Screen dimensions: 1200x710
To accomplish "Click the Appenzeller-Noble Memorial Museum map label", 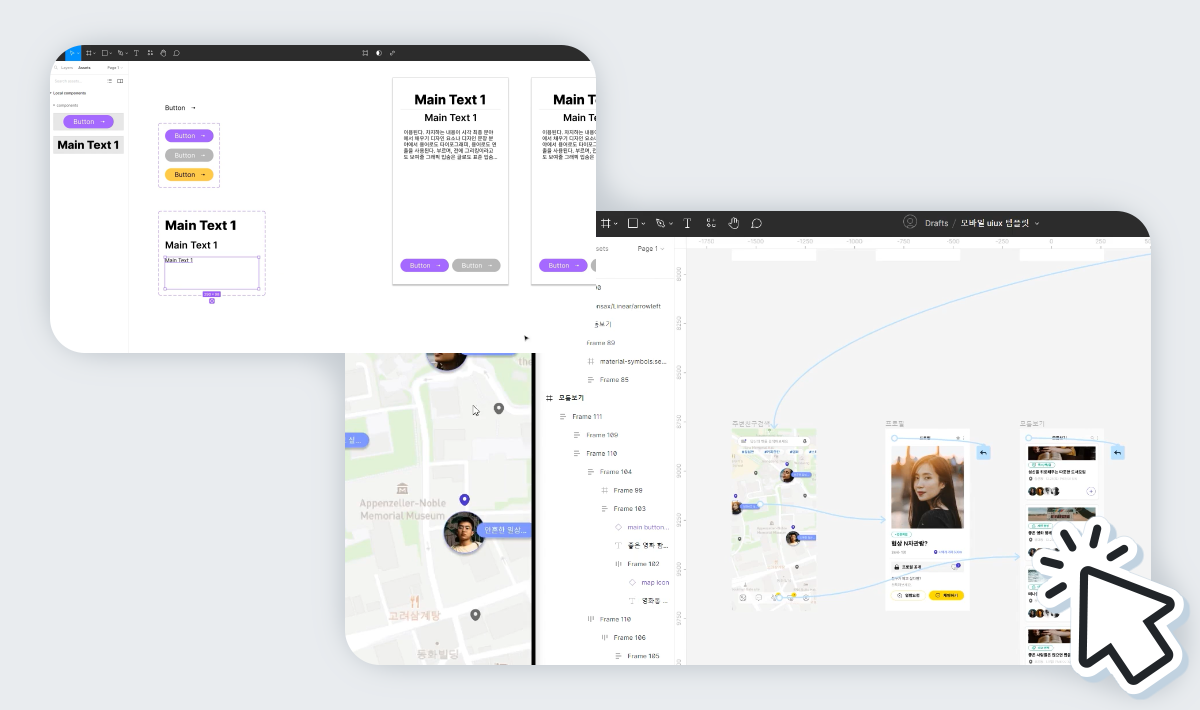I will click(x=402, y=510).
